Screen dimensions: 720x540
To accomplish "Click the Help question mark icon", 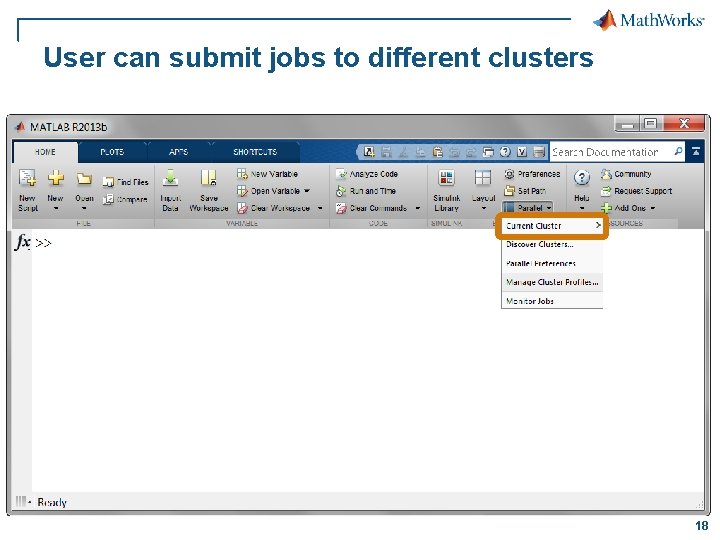I will tap(582, 177).
